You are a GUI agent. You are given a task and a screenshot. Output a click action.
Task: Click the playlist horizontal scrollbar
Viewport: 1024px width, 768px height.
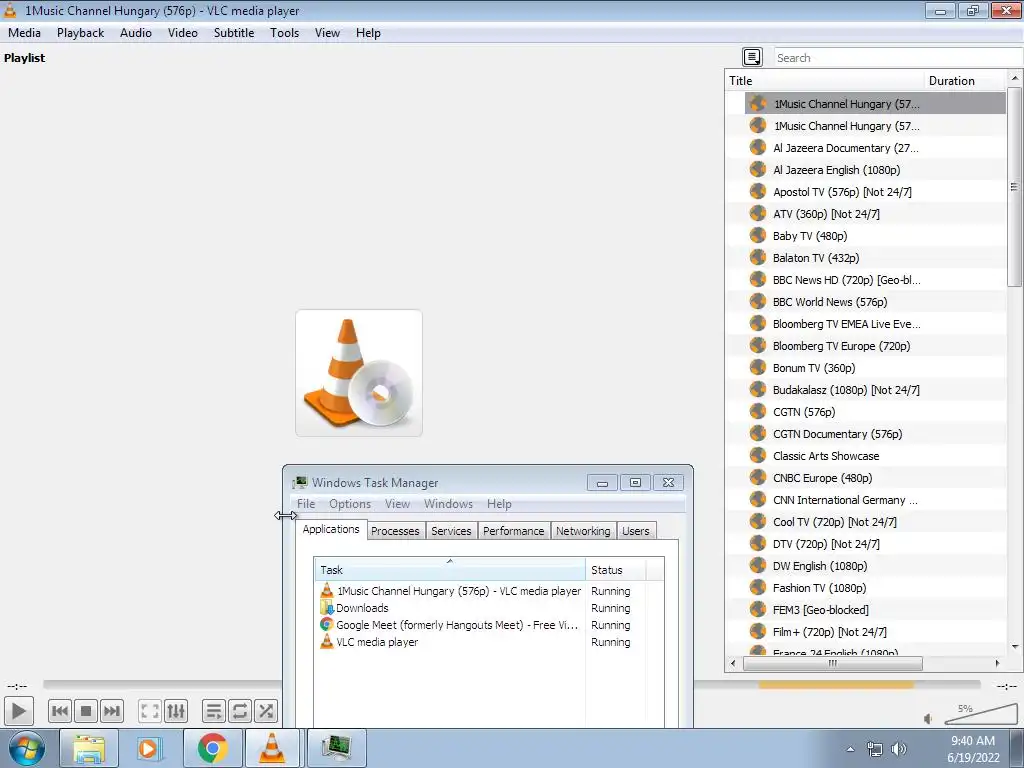833,664
